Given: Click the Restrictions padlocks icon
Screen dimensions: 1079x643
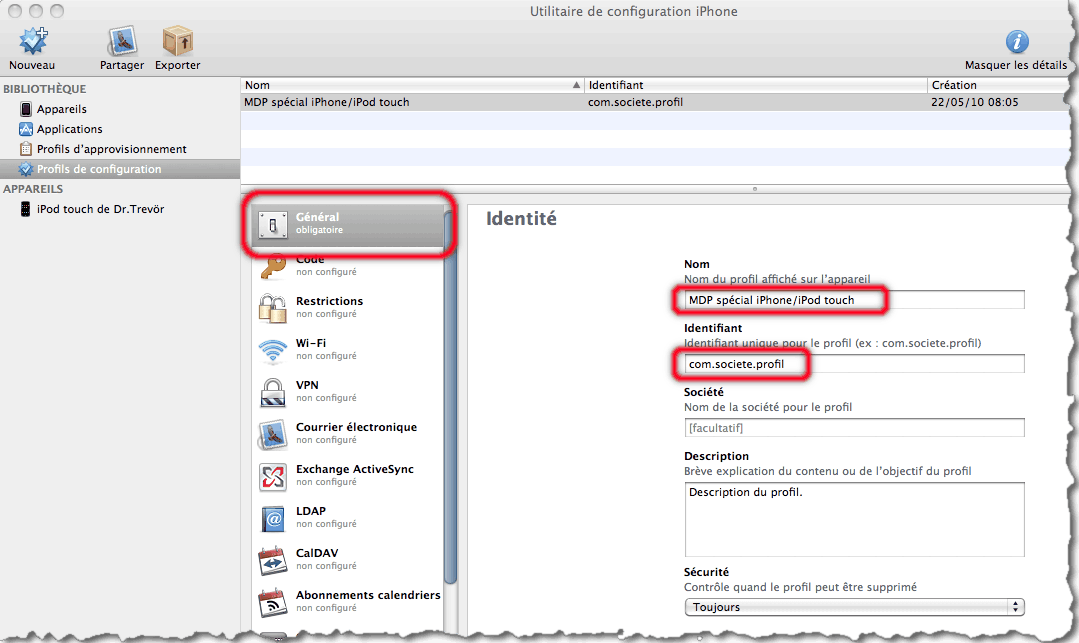Looking at the screenshot, I should 273,308.
